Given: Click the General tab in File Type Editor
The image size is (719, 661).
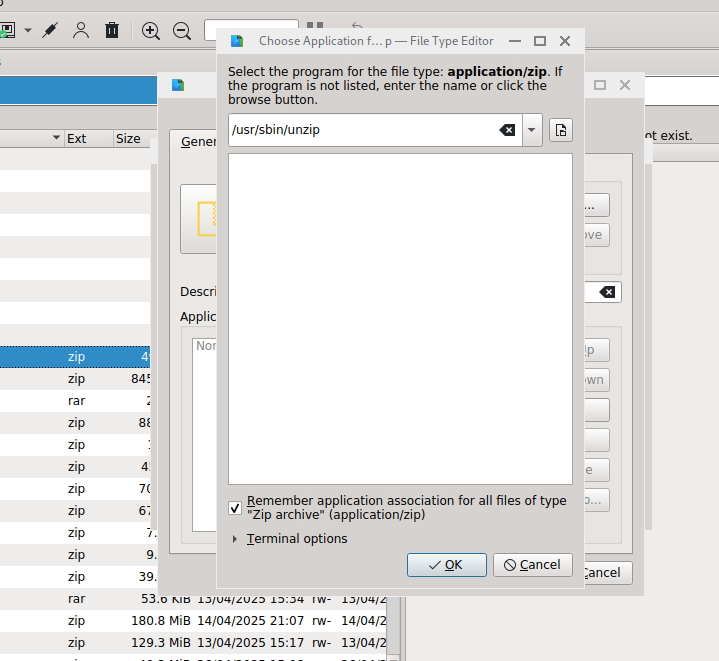Looking at the screenshot, I should [x=198, y=142].
